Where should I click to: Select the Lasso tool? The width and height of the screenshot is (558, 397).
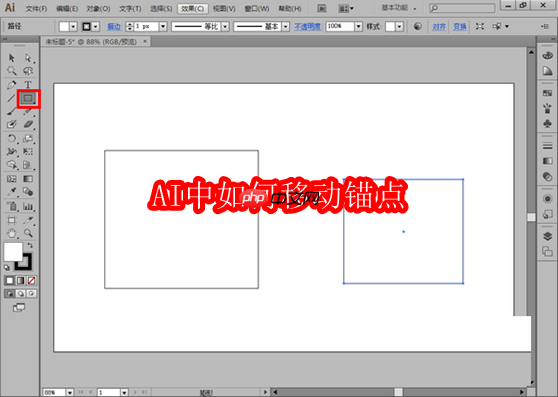(x=28, y=71)
